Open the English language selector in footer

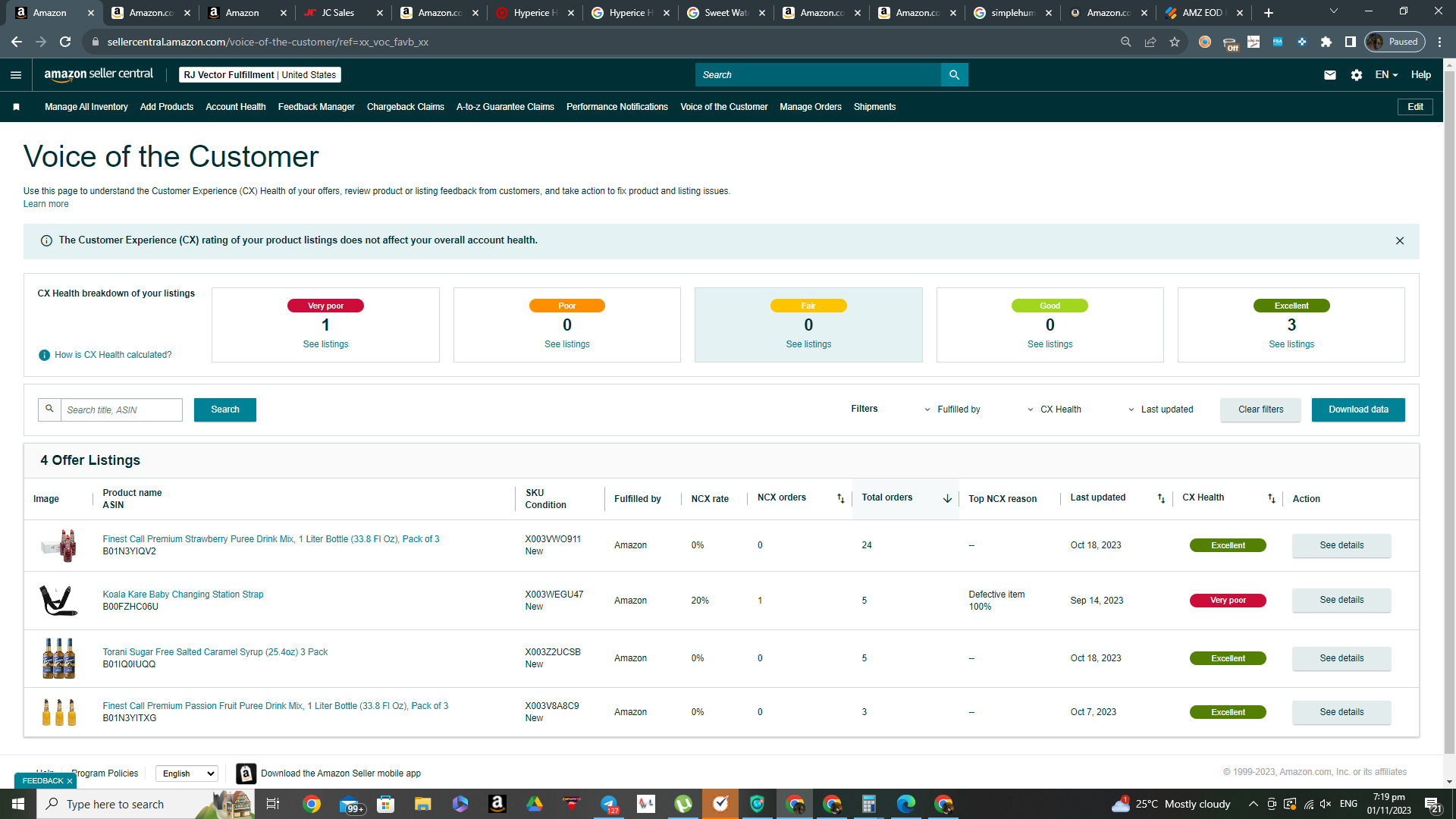(187, 773)
